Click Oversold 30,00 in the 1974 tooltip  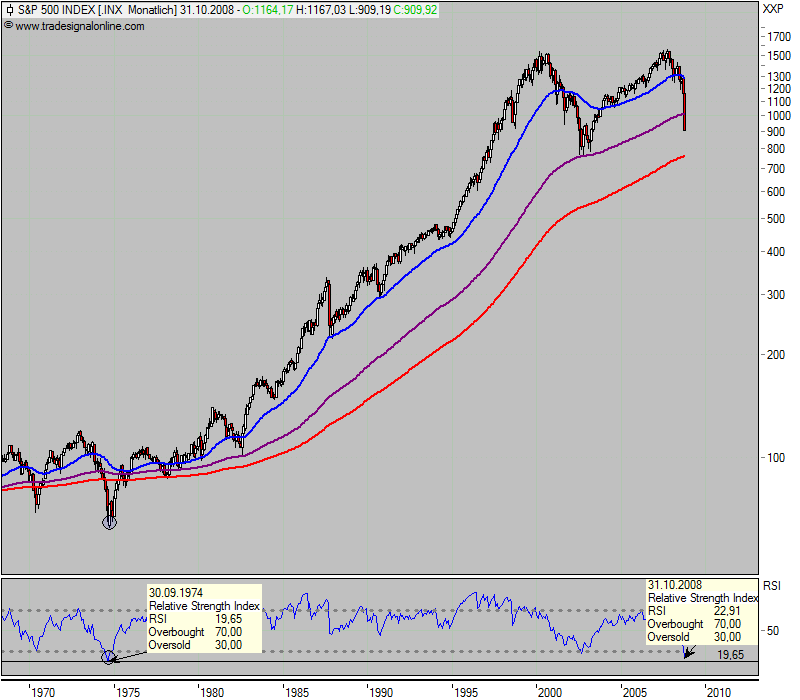click(x=195, y=645)
